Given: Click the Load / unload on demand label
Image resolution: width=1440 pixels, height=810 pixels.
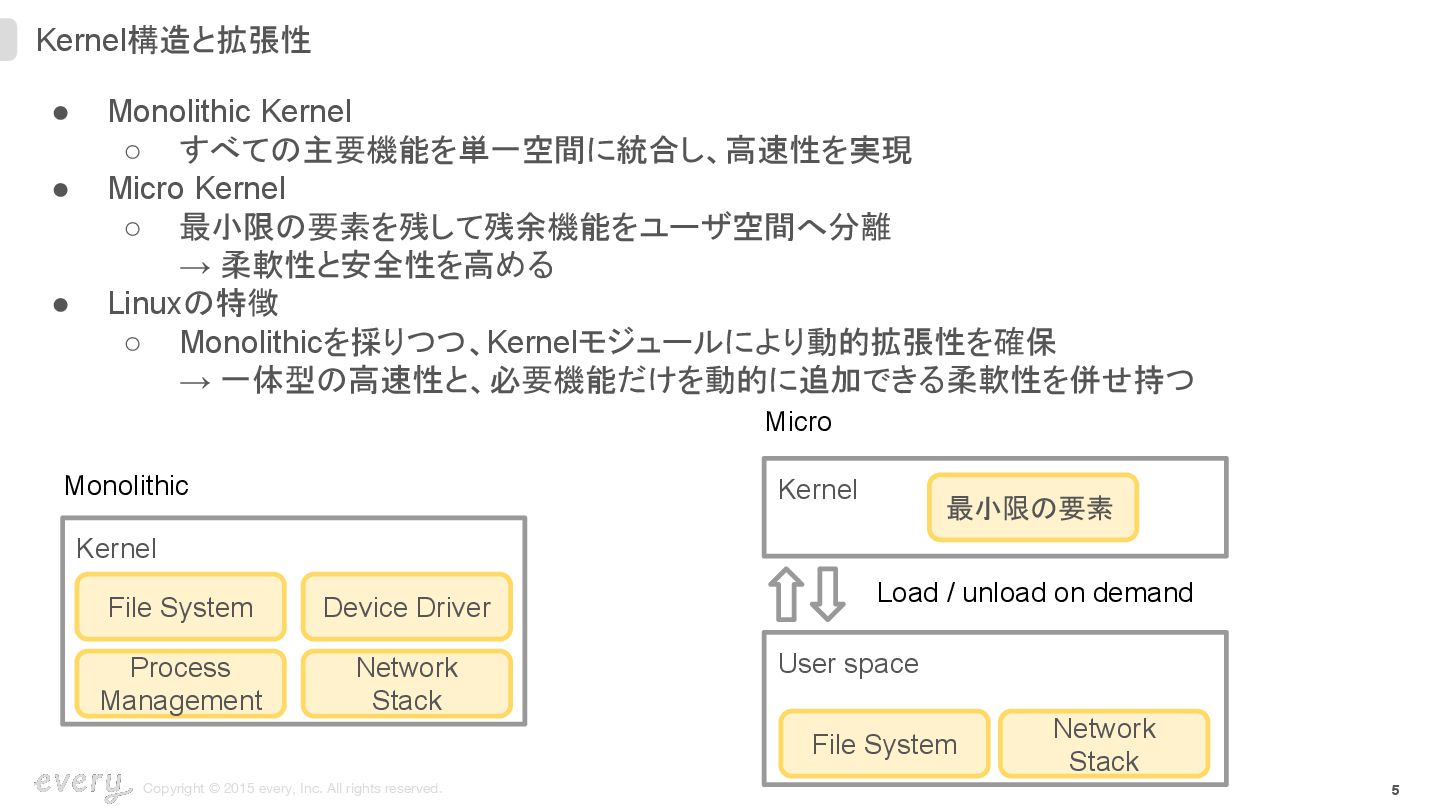Looking at the screenshot, I should tap(1035, 593).
